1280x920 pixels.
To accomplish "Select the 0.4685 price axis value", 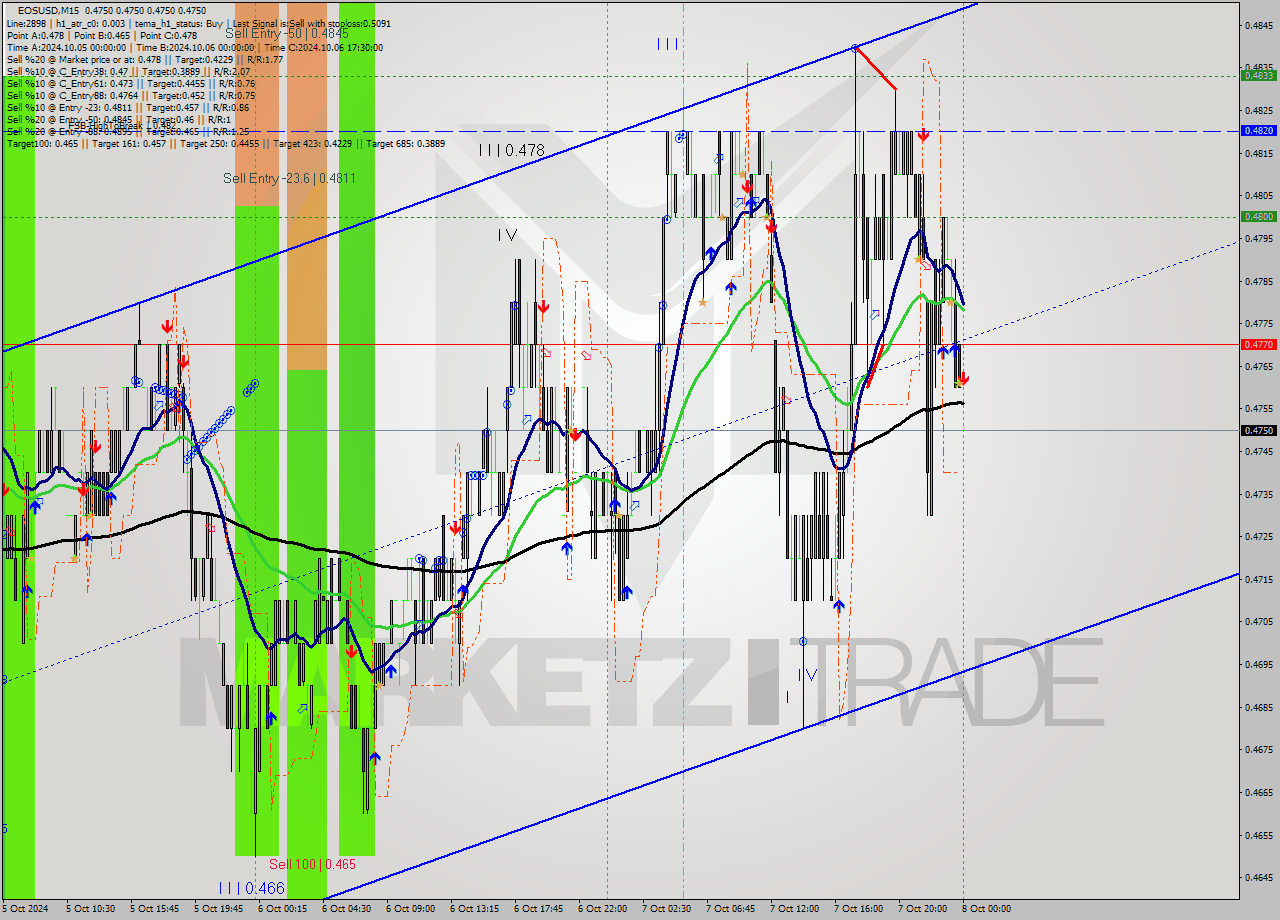I will click(x=1258, y=707).
